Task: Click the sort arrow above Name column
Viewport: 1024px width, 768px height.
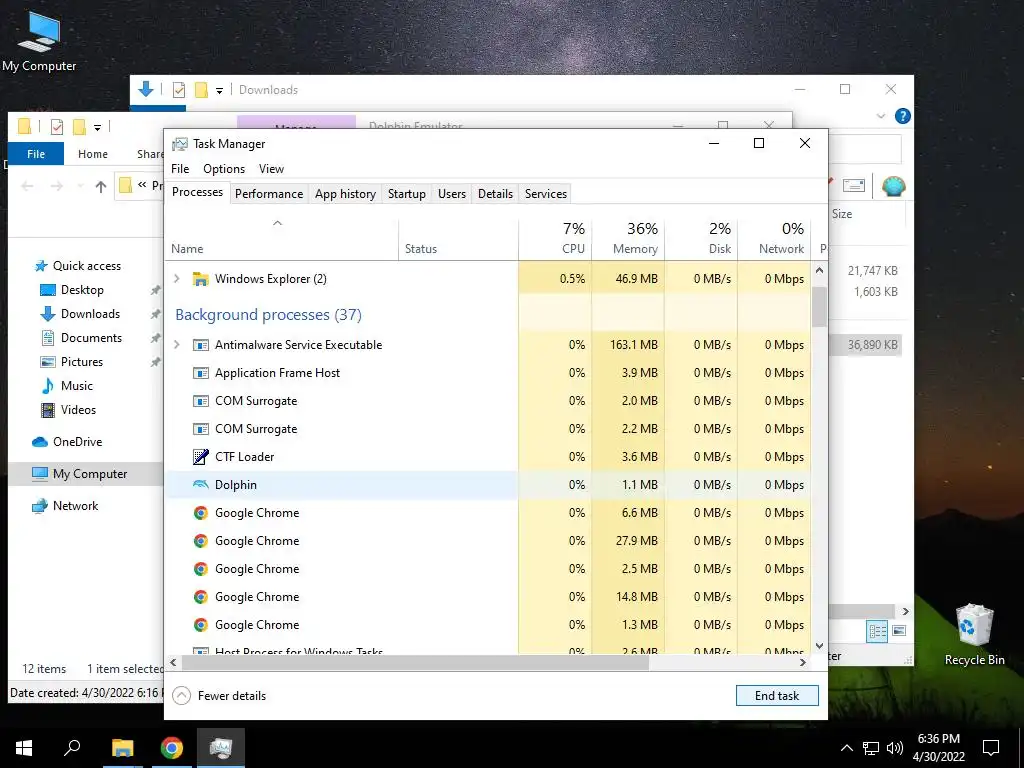Action: coord(278,223)
